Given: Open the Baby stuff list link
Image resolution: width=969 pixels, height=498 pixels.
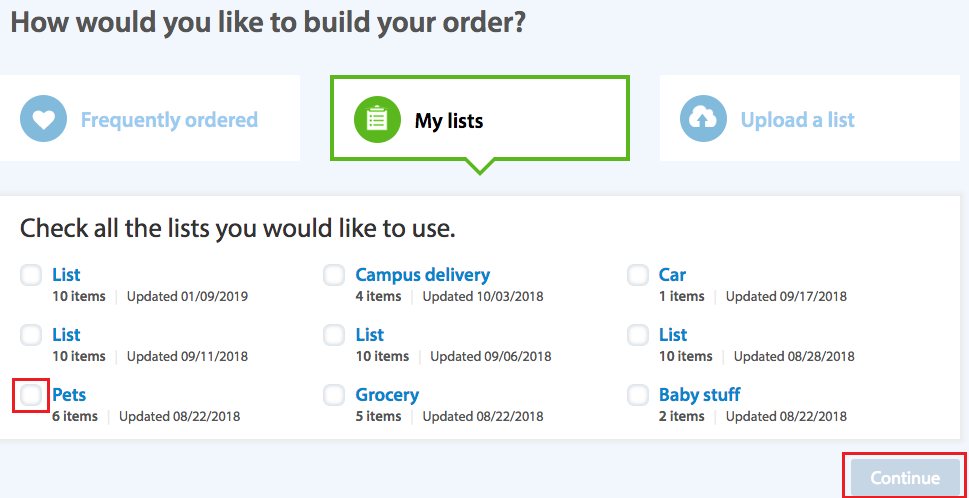Looking at the screenshot, I should tap(699, 394).
